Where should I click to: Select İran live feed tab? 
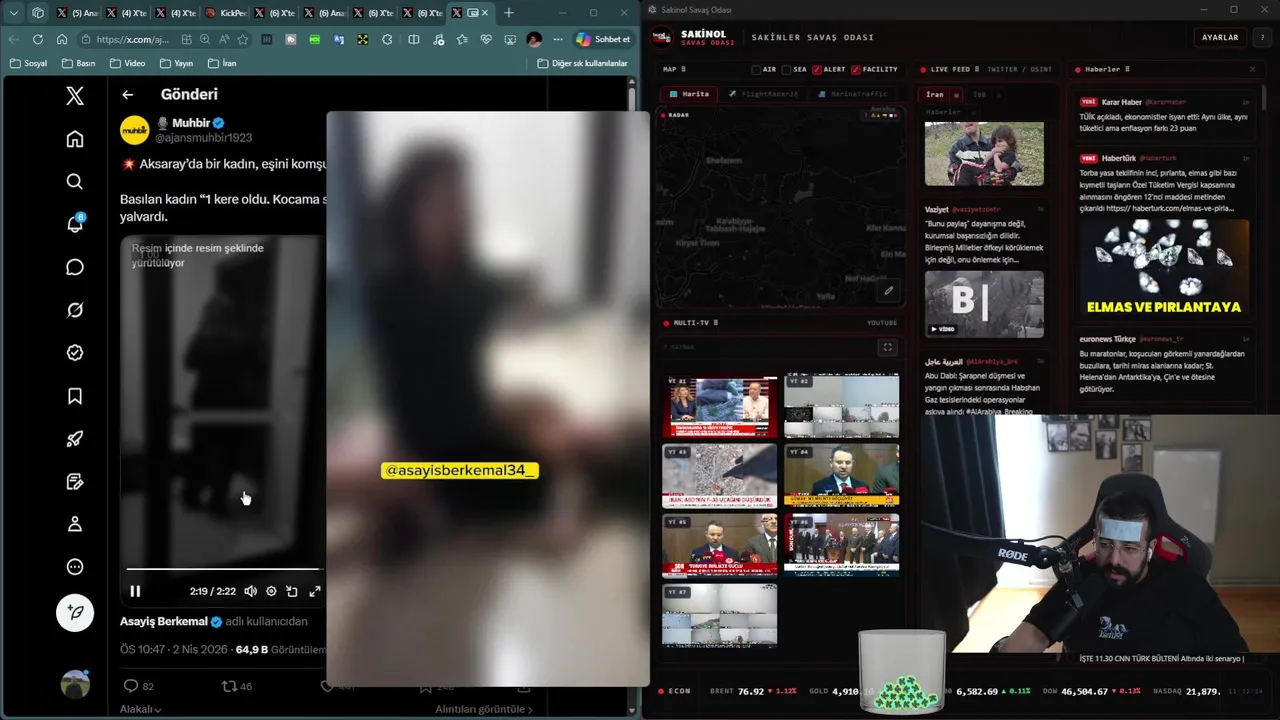coord(934,94)
